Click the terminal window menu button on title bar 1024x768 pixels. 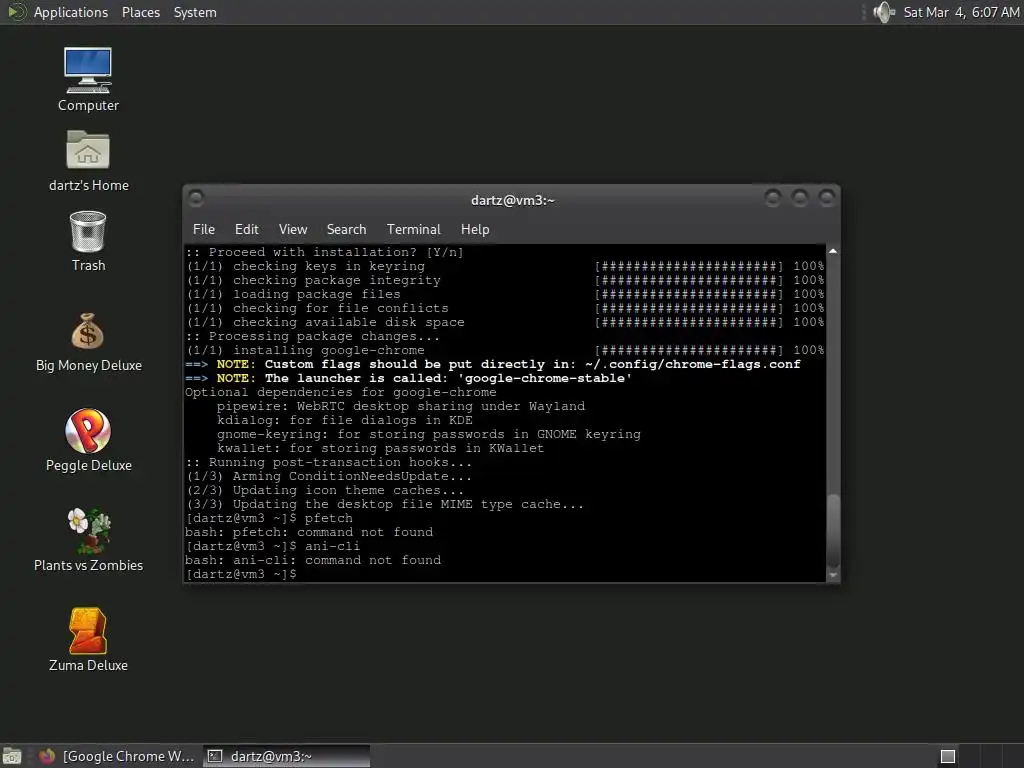click(x=195, y=198)
